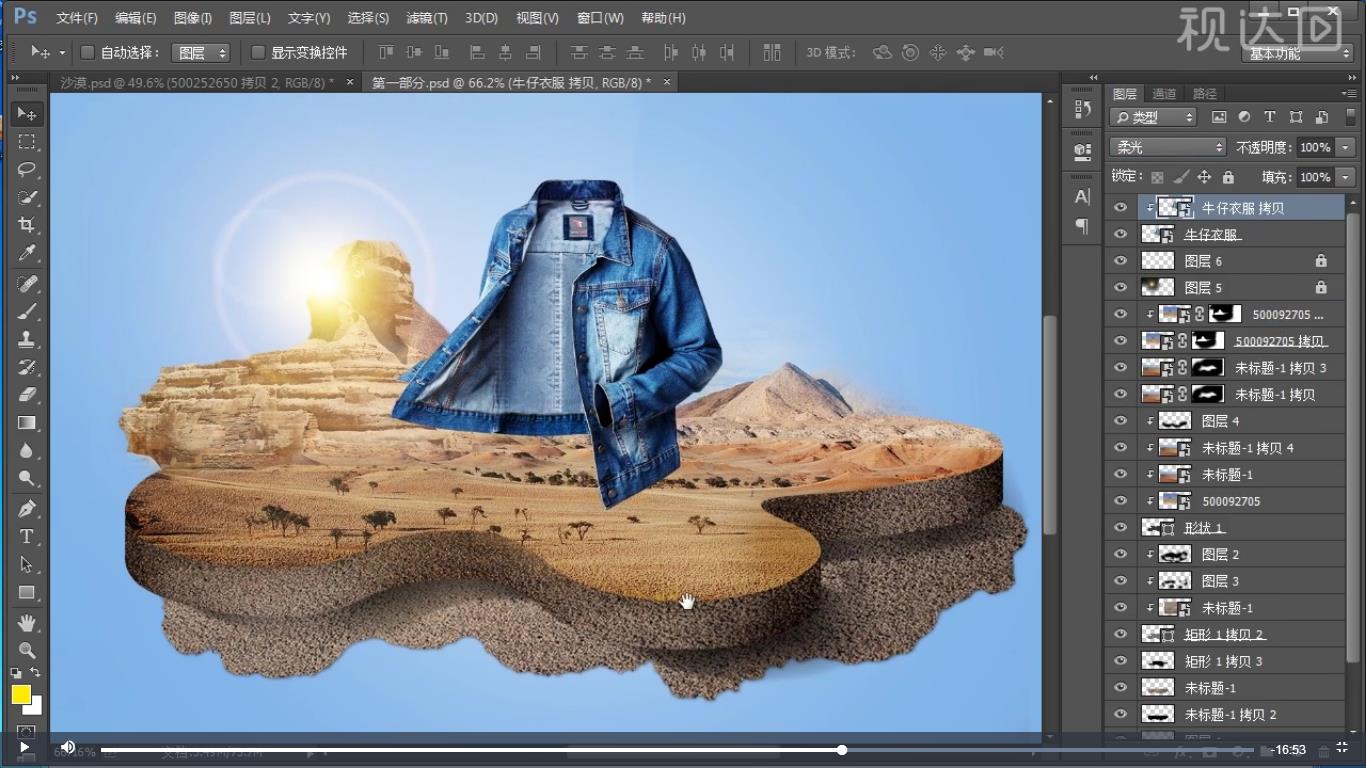Screen dimensions: 1366x768
Task: Select the Eraser tool
Action: (27, 395)
